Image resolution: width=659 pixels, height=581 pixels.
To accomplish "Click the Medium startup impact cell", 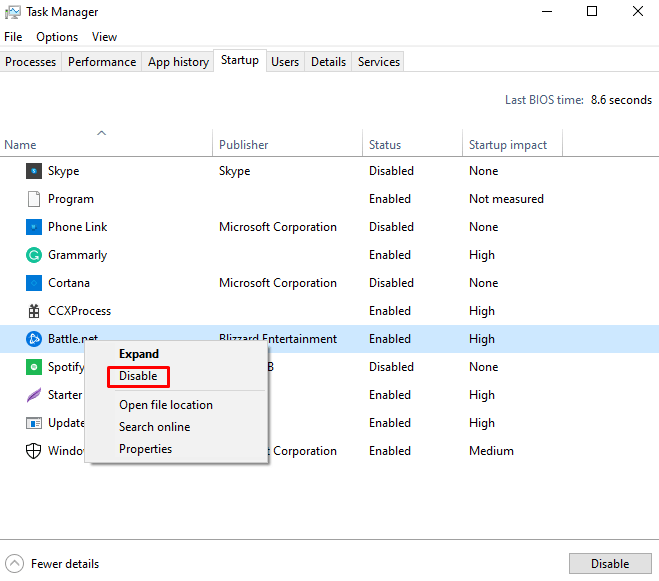I will [x=491, y=451].
